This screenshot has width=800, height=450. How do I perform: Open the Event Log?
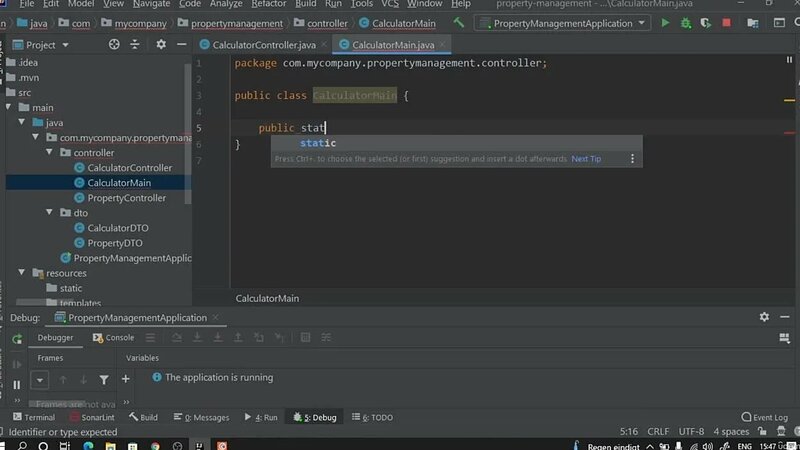[x=764, y=417]
